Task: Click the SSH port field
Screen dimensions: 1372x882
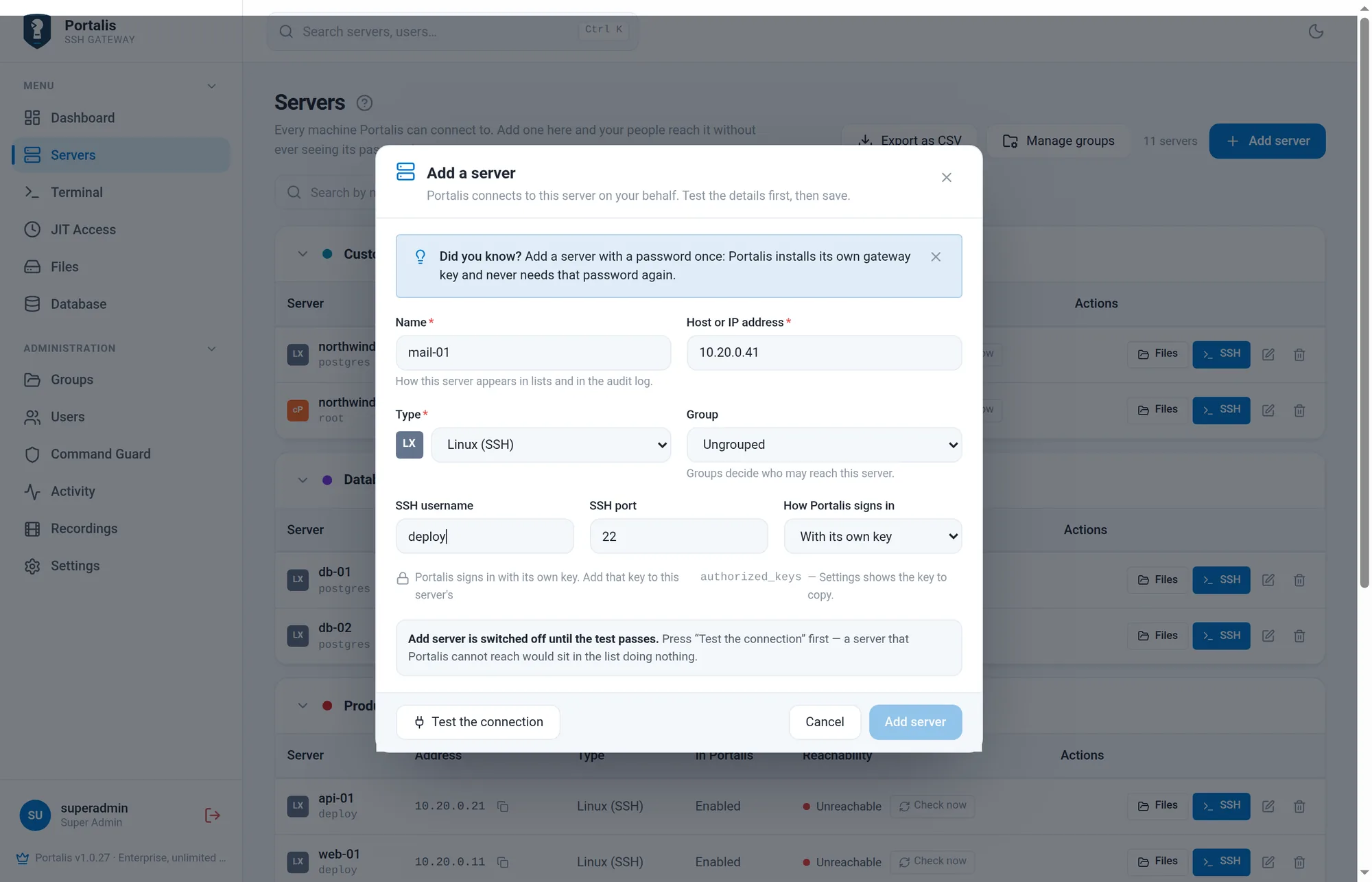Action: coord(678,536)
